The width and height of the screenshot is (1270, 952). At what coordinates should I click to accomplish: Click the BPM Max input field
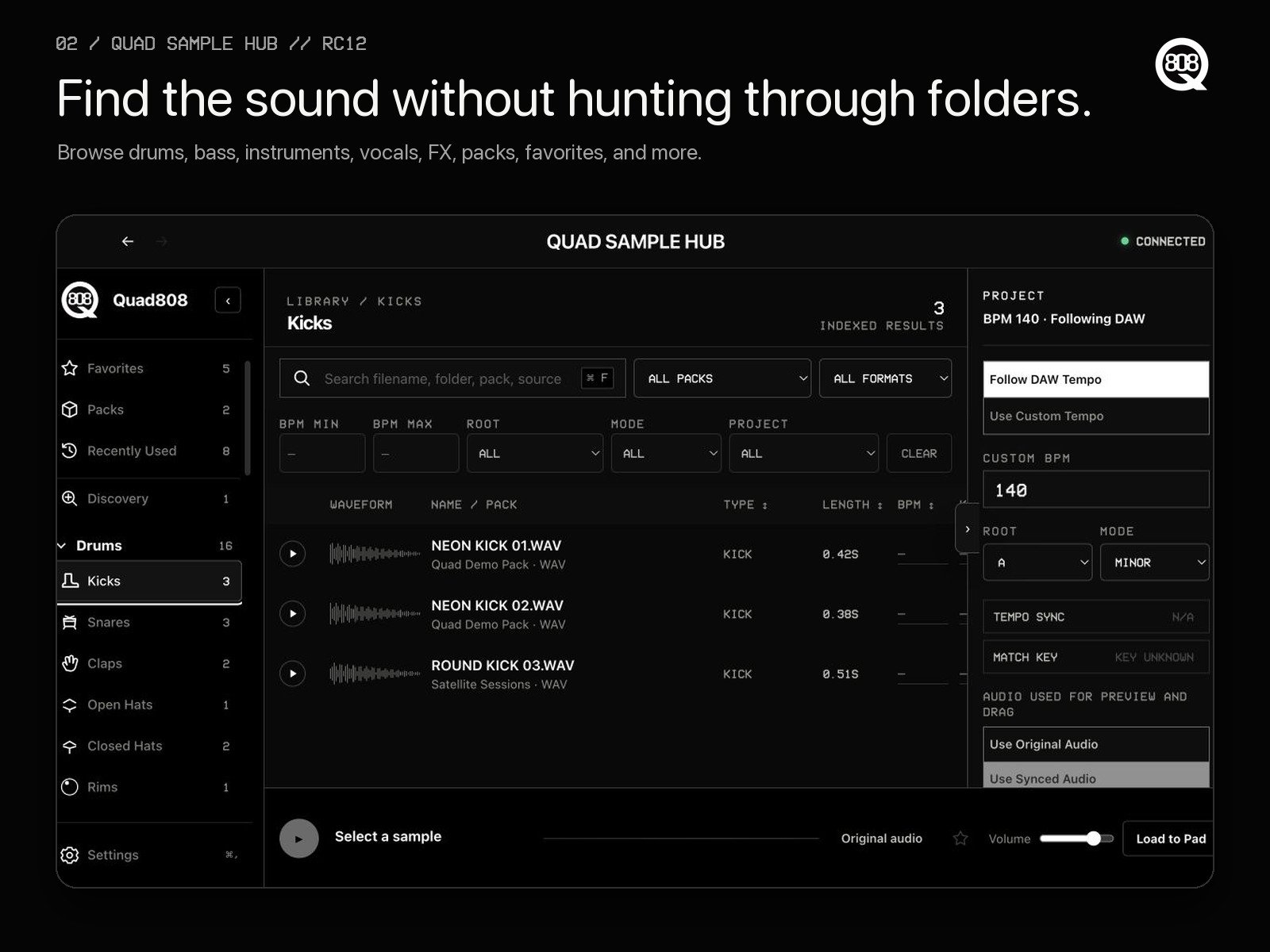(416, 453)
